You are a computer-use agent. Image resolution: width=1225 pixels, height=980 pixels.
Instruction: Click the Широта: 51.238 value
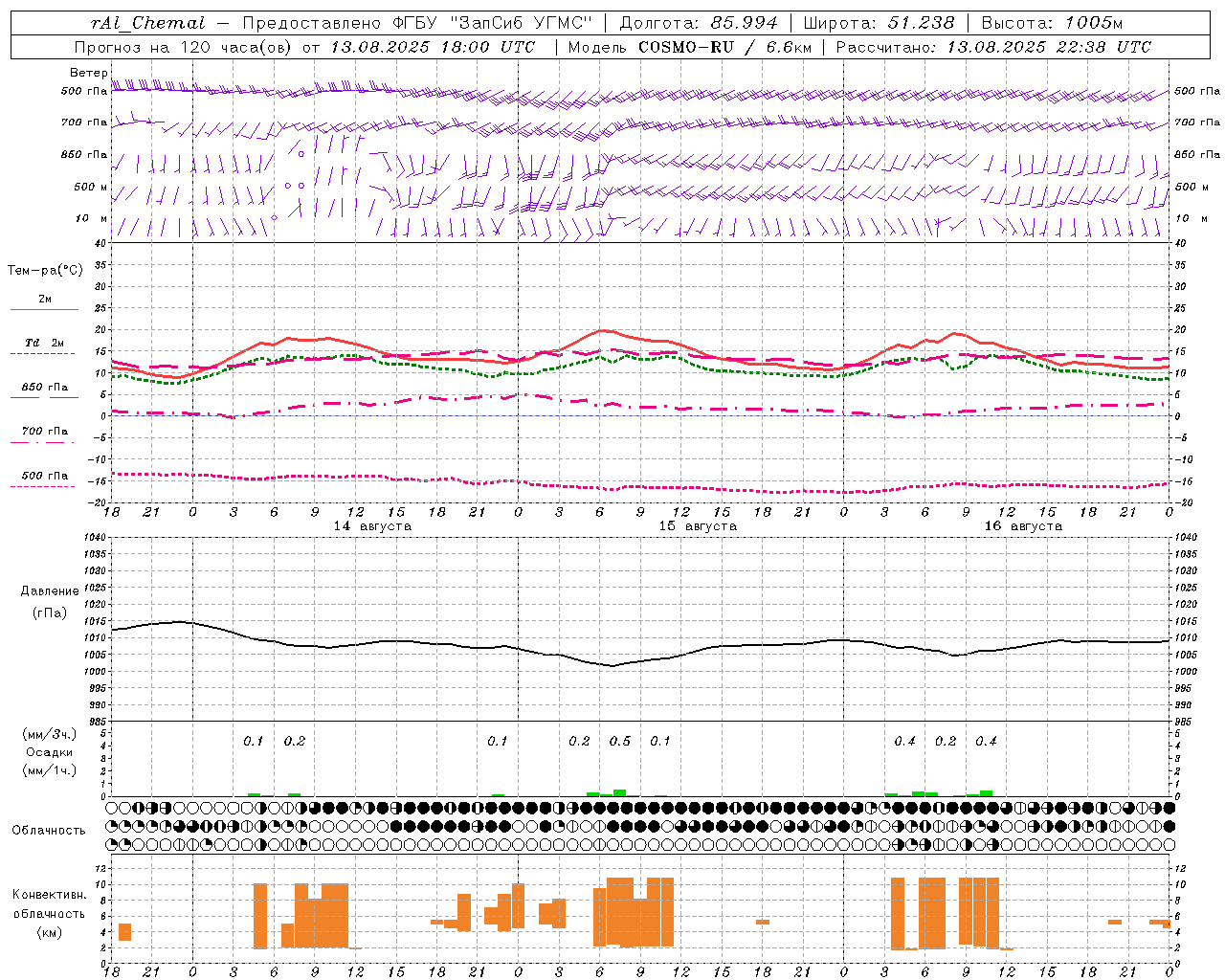pyautogui.click(x=879, y=23)
